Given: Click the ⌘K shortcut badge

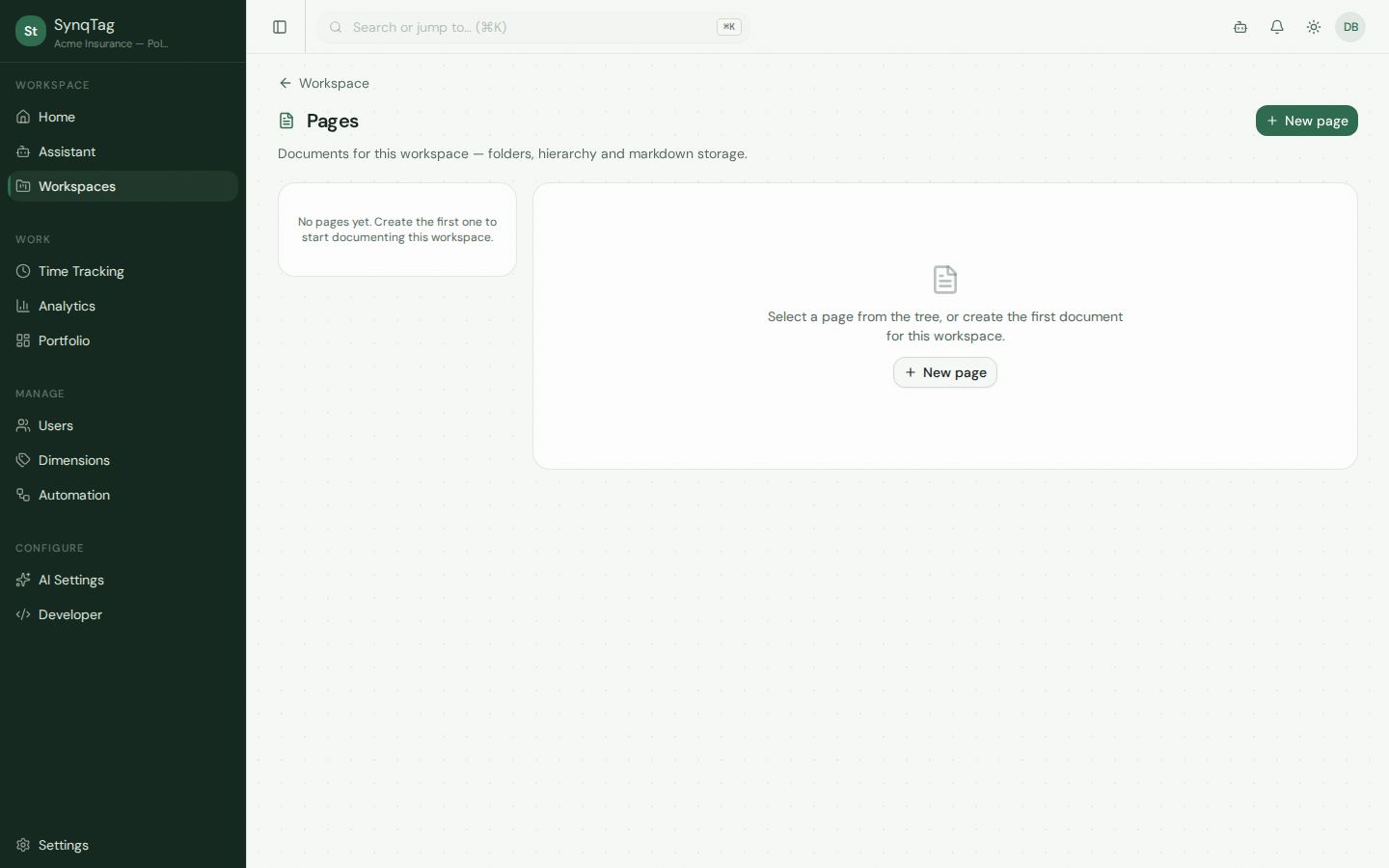Looking at the screenshot, I should [729, 27].
